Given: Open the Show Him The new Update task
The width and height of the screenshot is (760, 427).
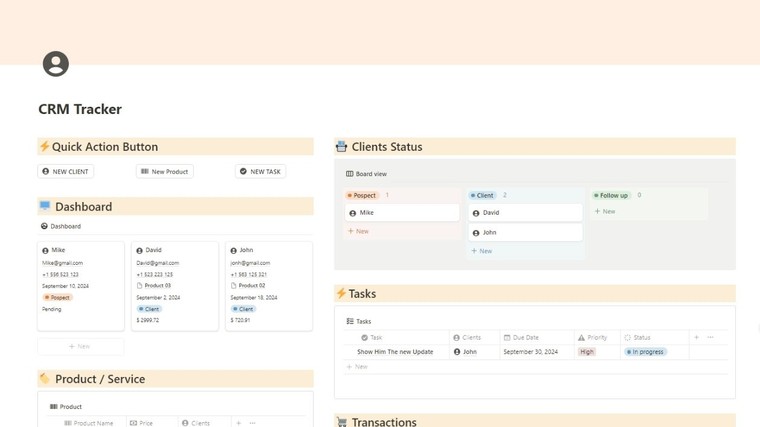Looking at the screenshot, I should click(395, 352).
